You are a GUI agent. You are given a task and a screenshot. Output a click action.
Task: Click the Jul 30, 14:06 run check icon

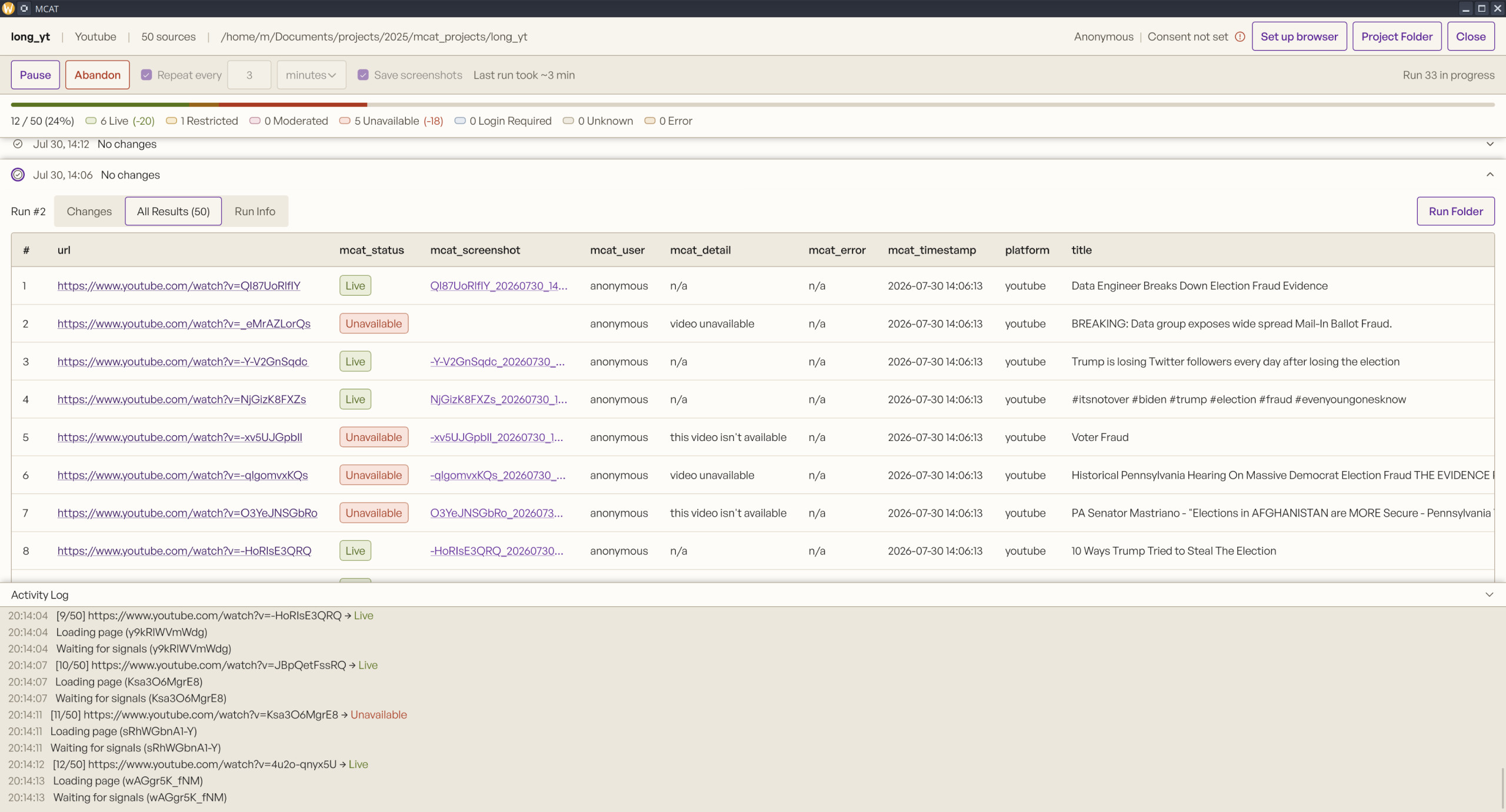pos(18,175)
